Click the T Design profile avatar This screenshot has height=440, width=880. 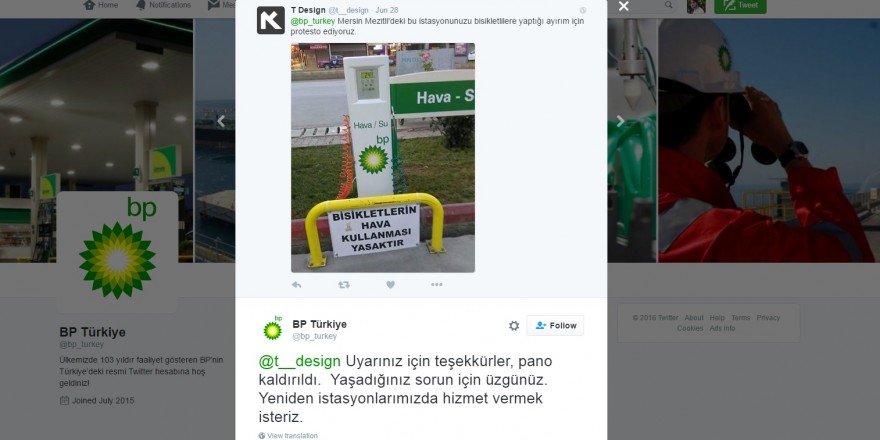[x=271, y=20]
